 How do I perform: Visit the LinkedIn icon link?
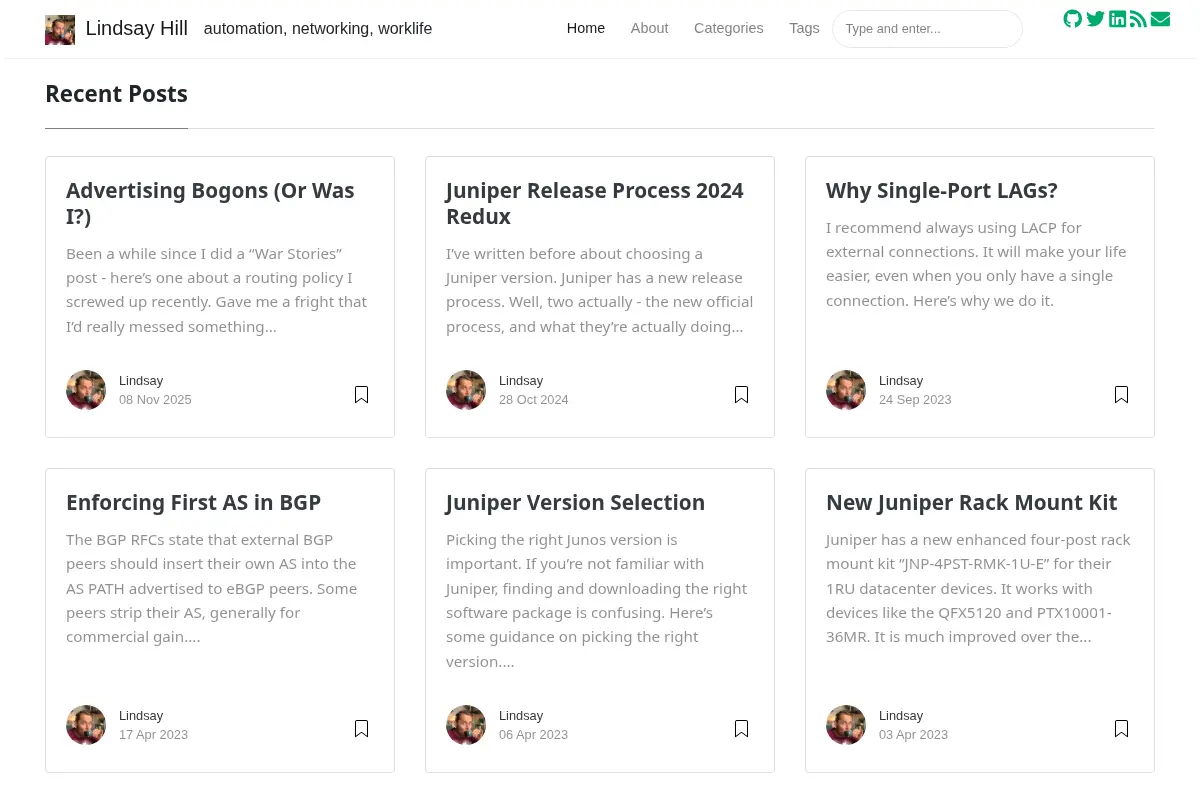pyautogui.click(x=1117, y=19)
